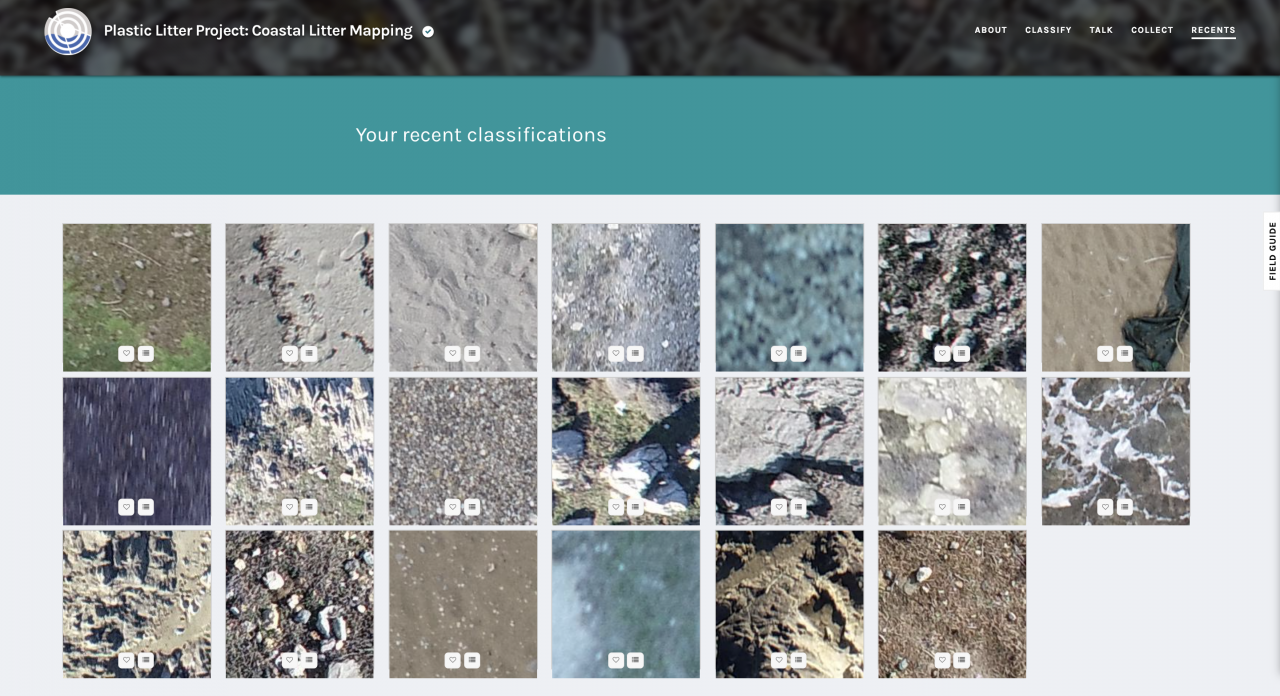Screen dimensions: 1280x696
Task: Open the sand with footprints thumbnail
Action: pyautogui.click(x=300, y=298)
